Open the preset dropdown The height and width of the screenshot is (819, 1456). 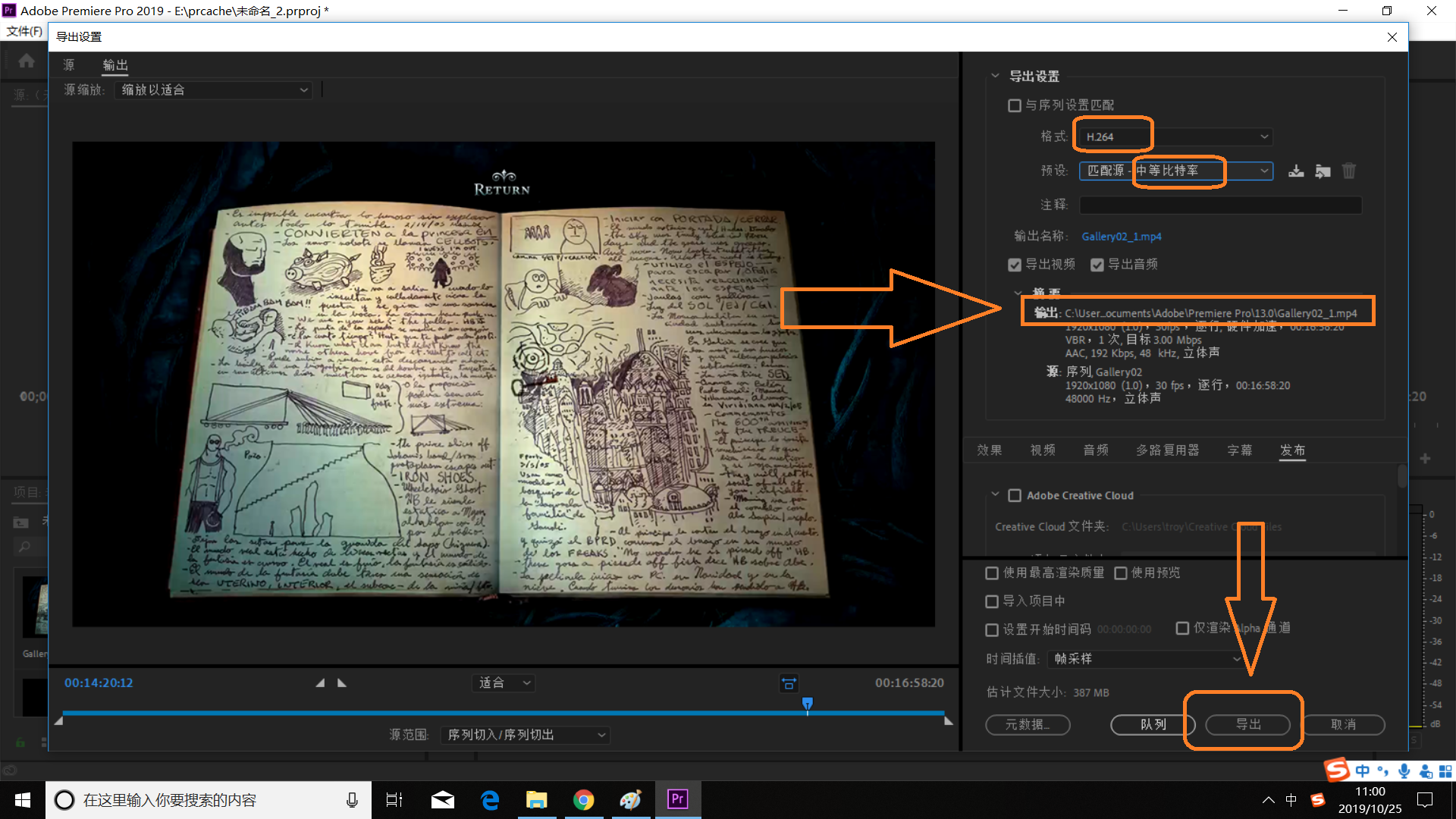click(1175, 171)
